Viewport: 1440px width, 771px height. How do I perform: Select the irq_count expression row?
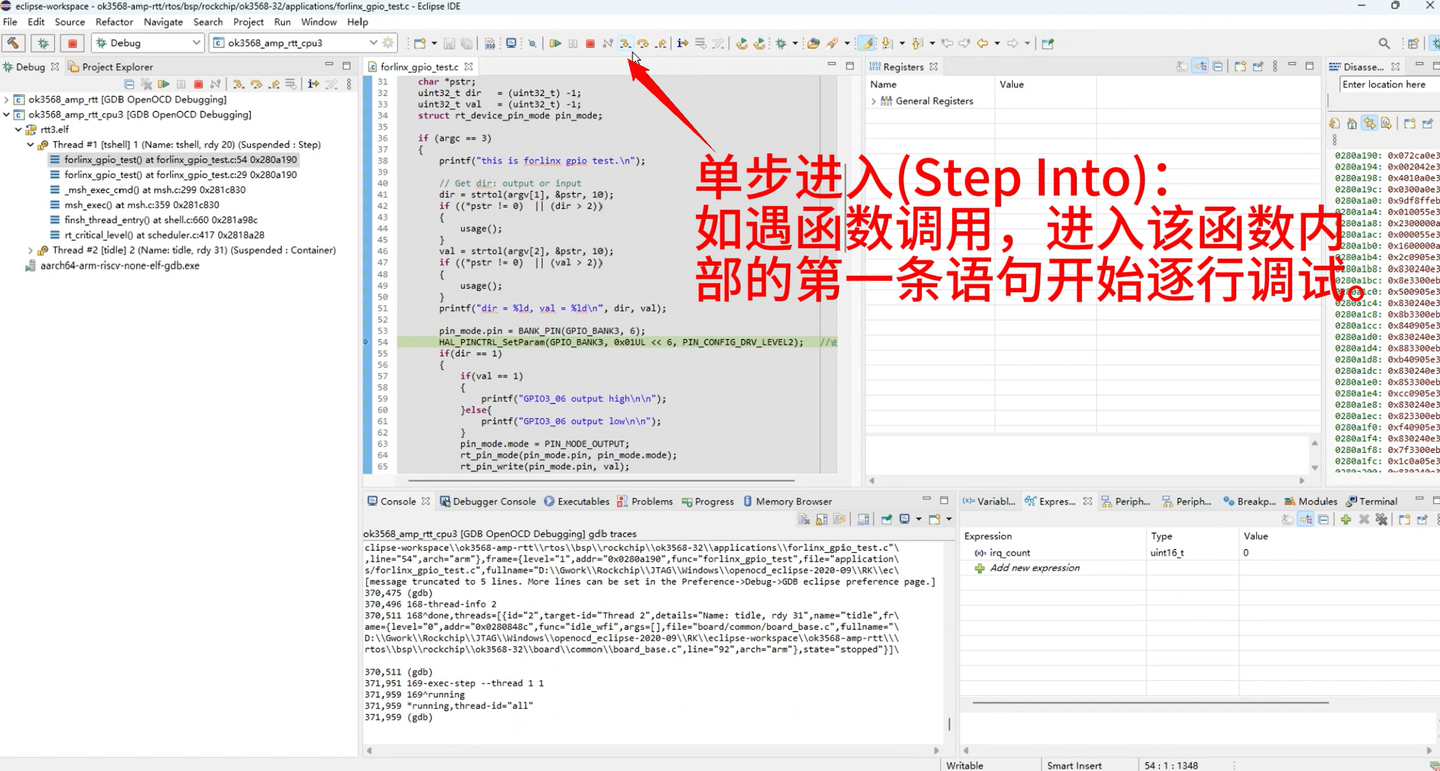click(1200, 553)
